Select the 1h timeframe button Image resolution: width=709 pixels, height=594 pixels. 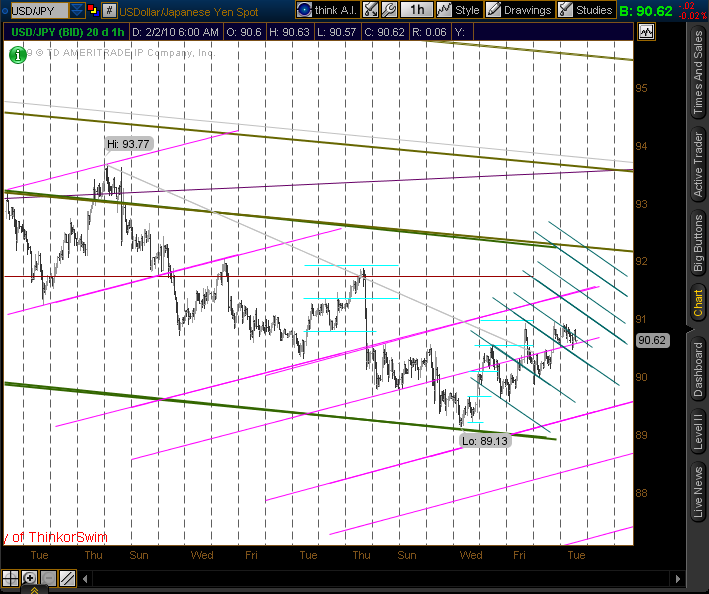(417, 9)
